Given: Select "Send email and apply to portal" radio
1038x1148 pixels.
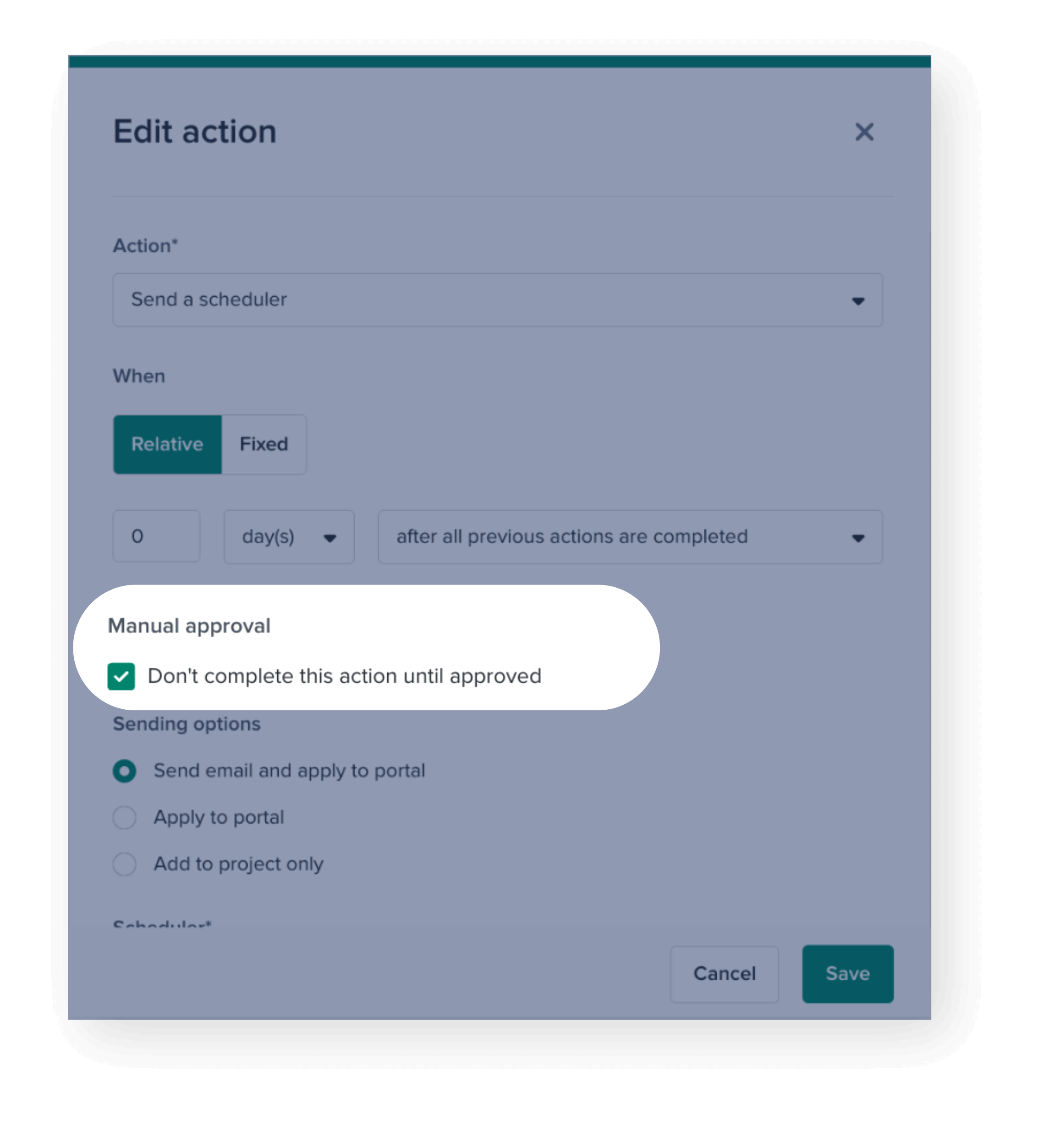Looking at the screenshot, I should point(125,771).
